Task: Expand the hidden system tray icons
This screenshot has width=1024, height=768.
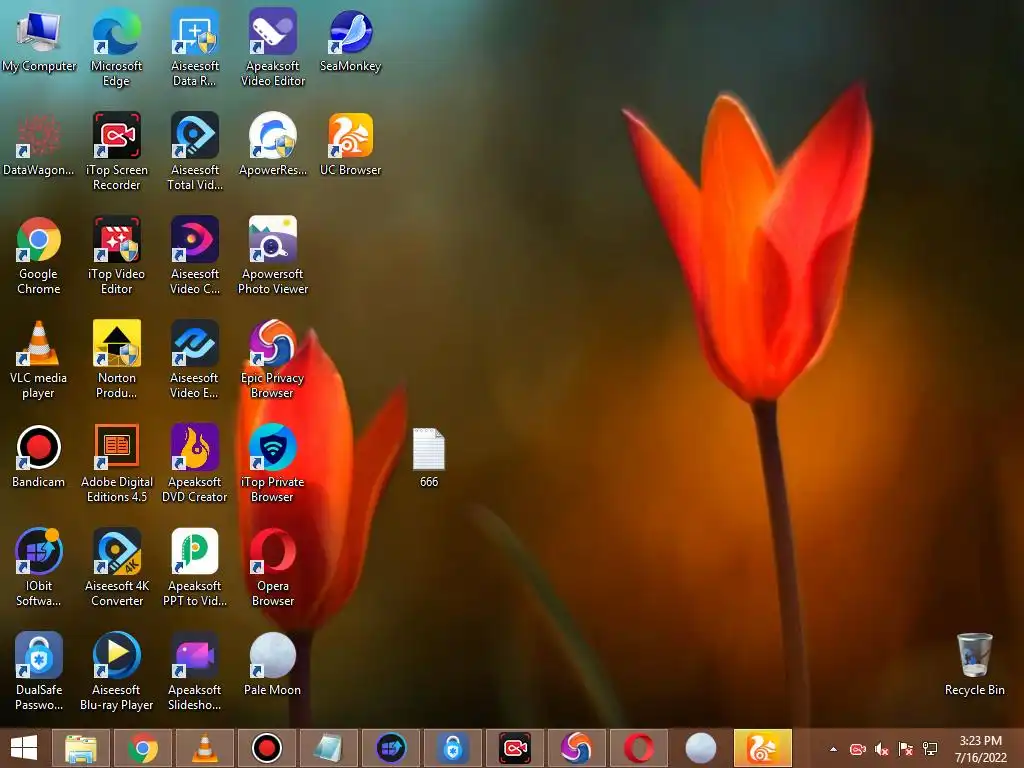Action: coord(833,749)
